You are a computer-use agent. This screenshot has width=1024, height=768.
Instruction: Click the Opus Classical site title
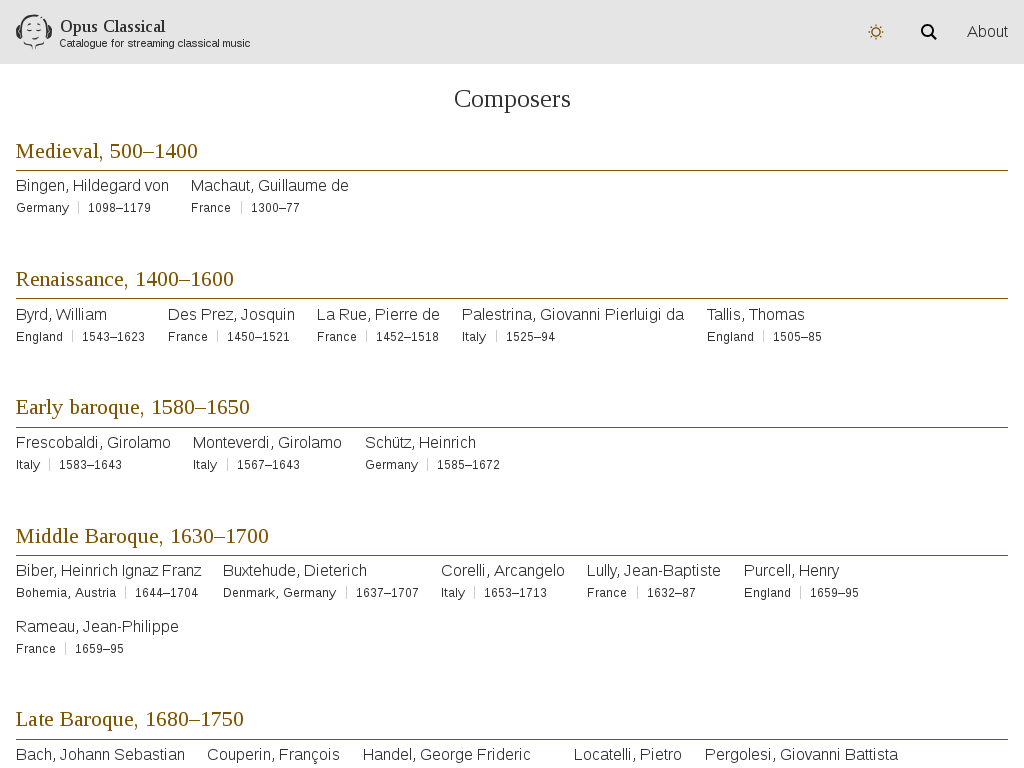(x=112, y=26)
